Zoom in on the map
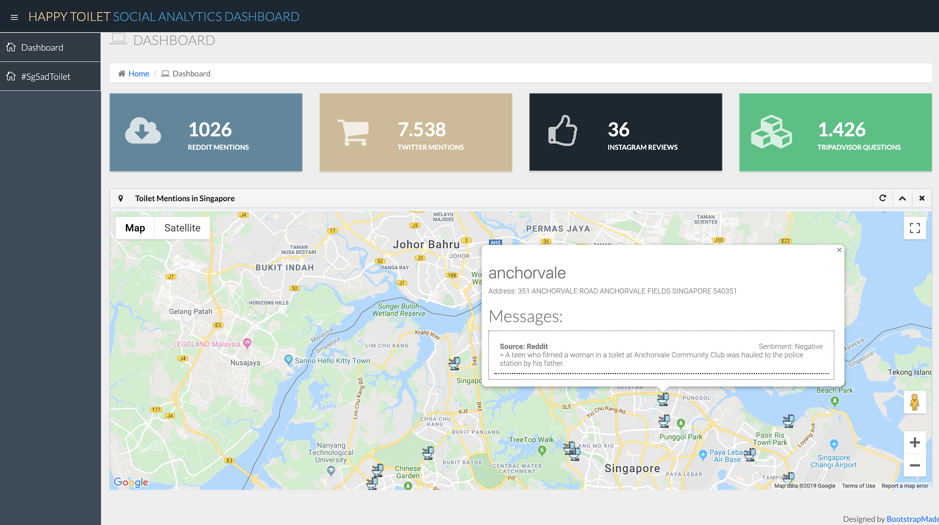This screenshot has height=525, width=939. click(914, 442)
